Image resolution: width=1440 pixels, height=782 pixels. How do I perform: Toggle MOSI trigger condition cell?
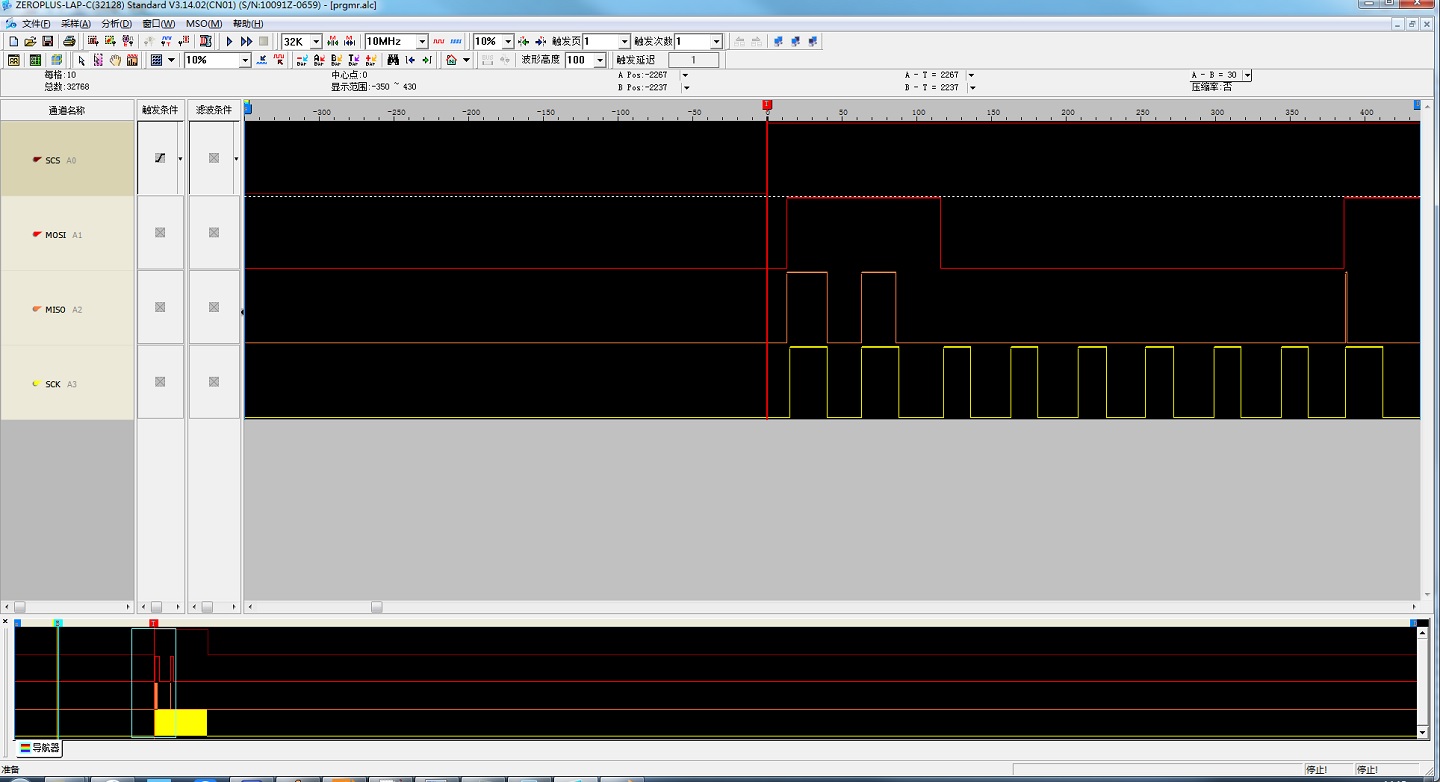[160, 232]
